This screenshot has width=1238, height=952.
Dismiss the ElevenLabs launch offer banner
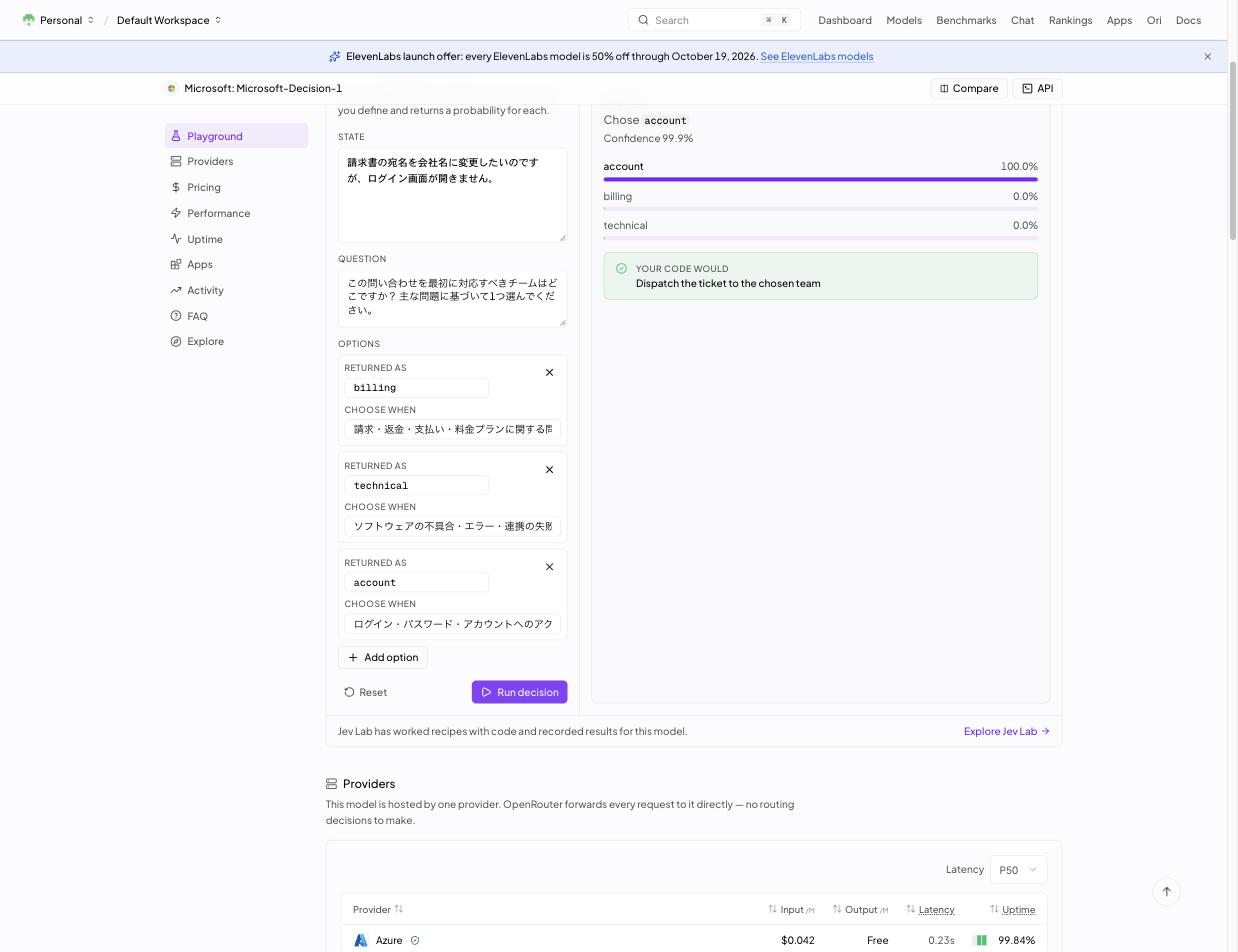coord(1207,56)
